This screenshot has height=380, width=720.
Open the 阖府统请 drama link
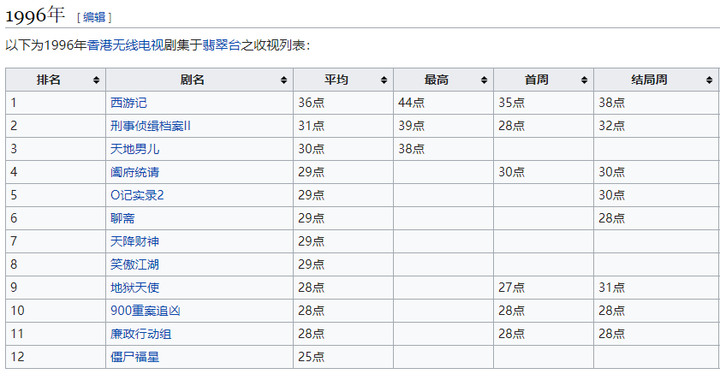pyautogui.click(x=135, y=172)
